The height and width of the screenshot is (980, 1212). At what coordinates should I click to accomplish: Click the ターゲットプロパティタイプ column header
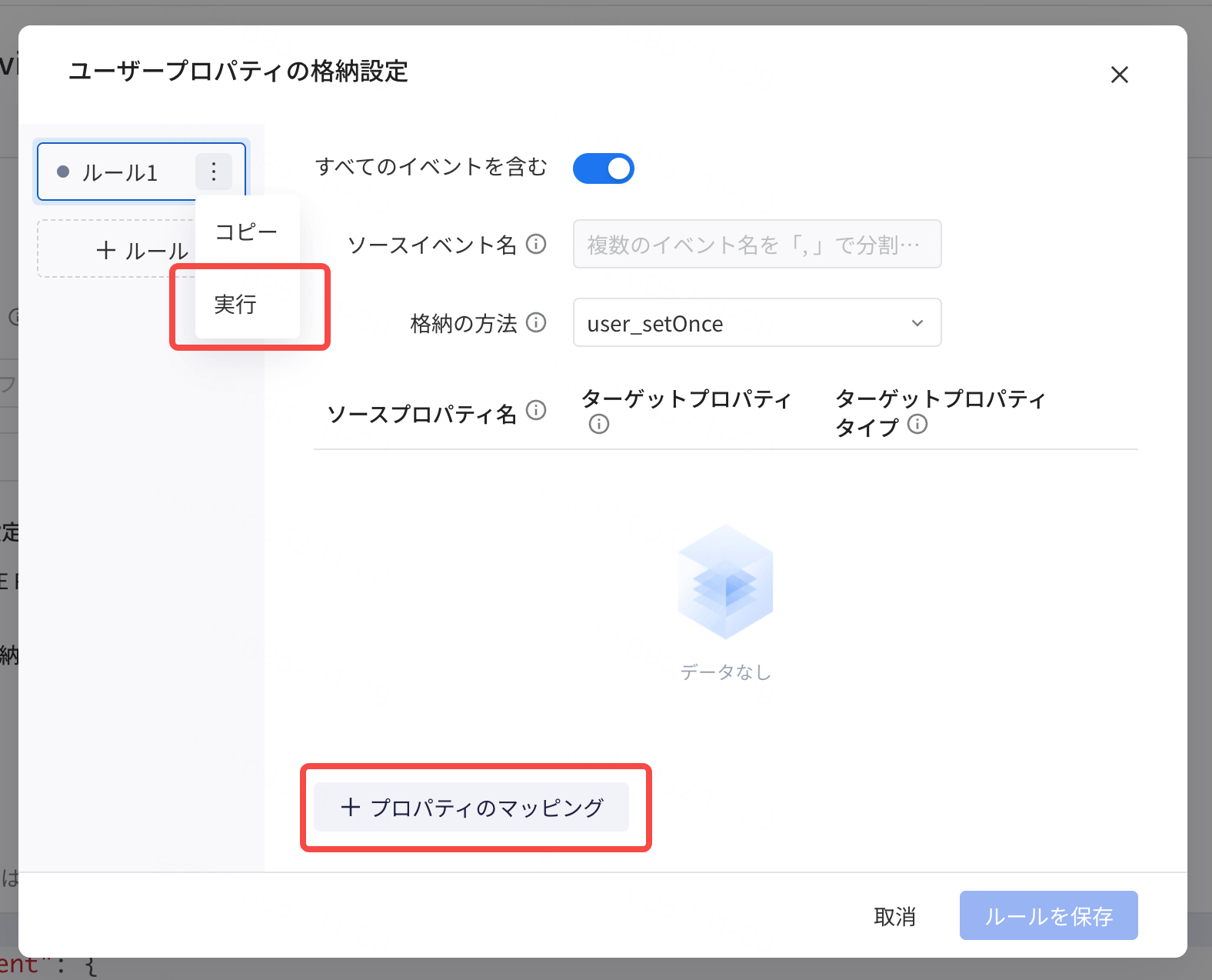coord(941,412)
